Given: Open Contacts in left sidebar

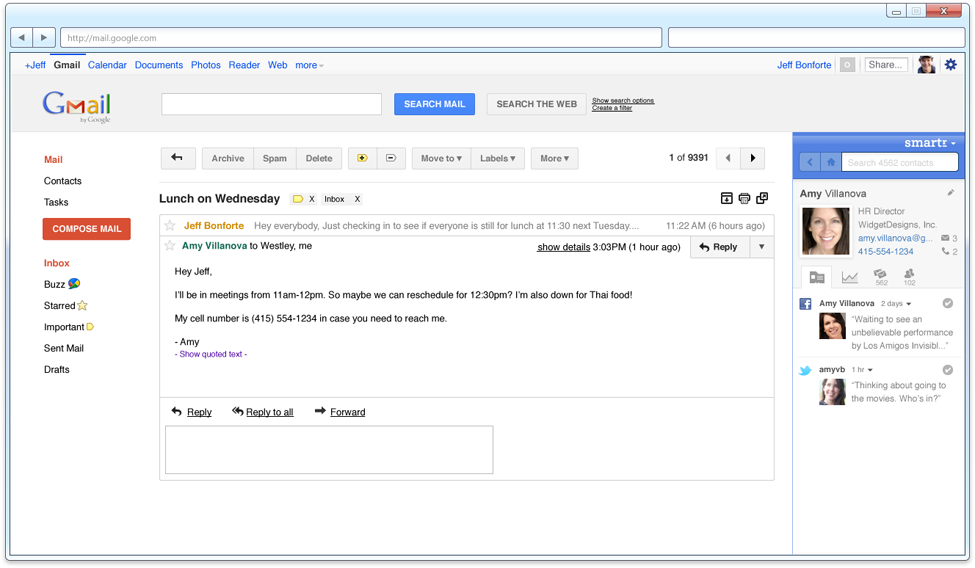Looking at the screenshot, I should tap(62, 181).
